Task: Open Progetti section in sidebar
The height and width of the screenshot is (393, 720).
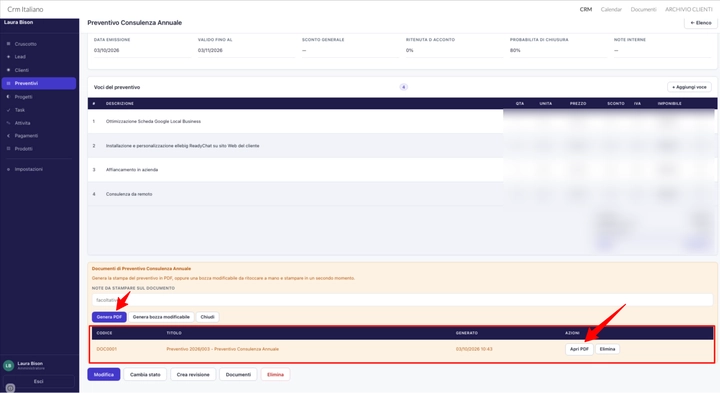Action: (x=39, y=97)
